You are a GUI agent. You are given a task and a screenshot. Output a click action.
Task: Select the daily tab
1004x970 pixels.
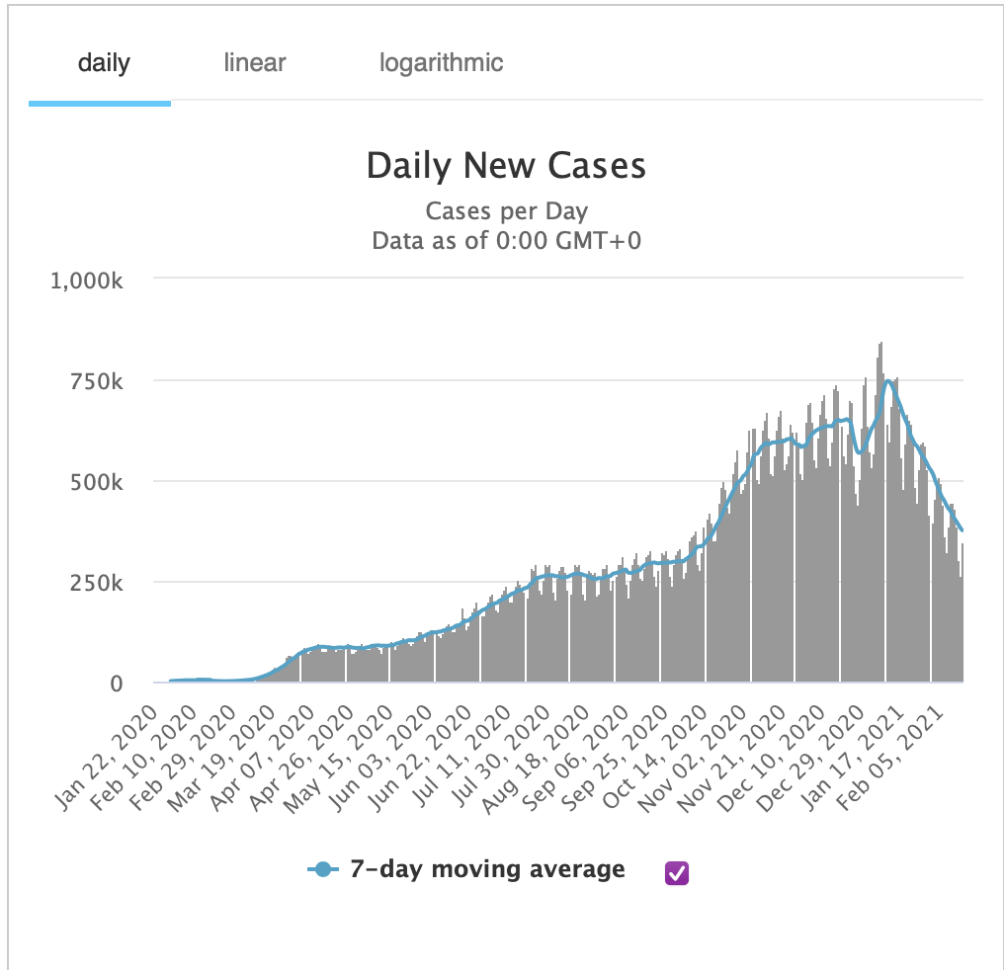click(104, 63)
